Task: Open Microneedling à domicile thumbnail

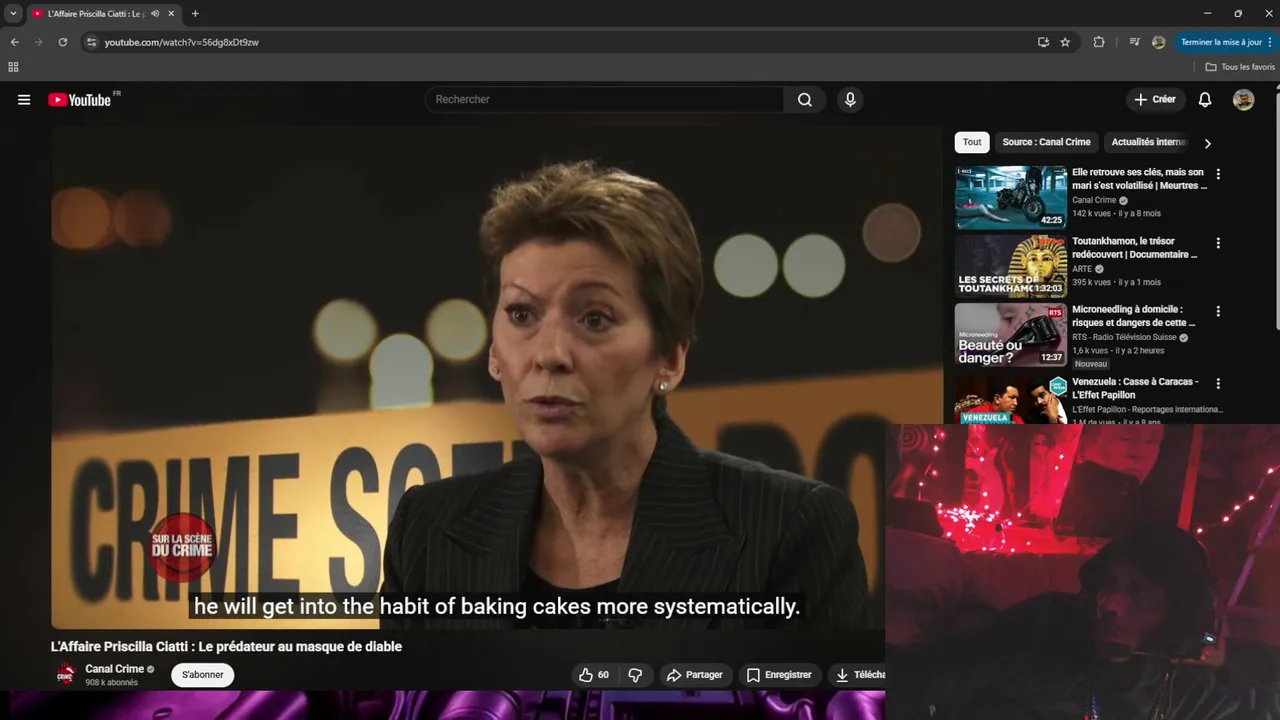Action: pyautogui.click(x=1010, y=335)
